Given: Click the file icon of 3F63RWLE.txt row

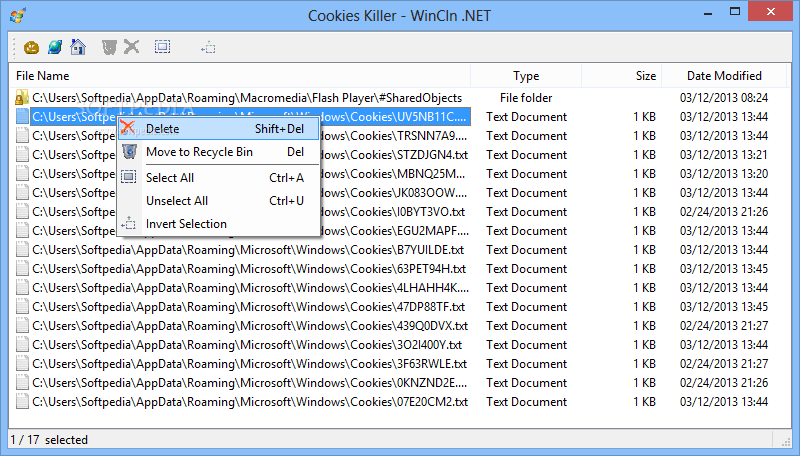Looking at the screenshot, I should click(22, 364).
